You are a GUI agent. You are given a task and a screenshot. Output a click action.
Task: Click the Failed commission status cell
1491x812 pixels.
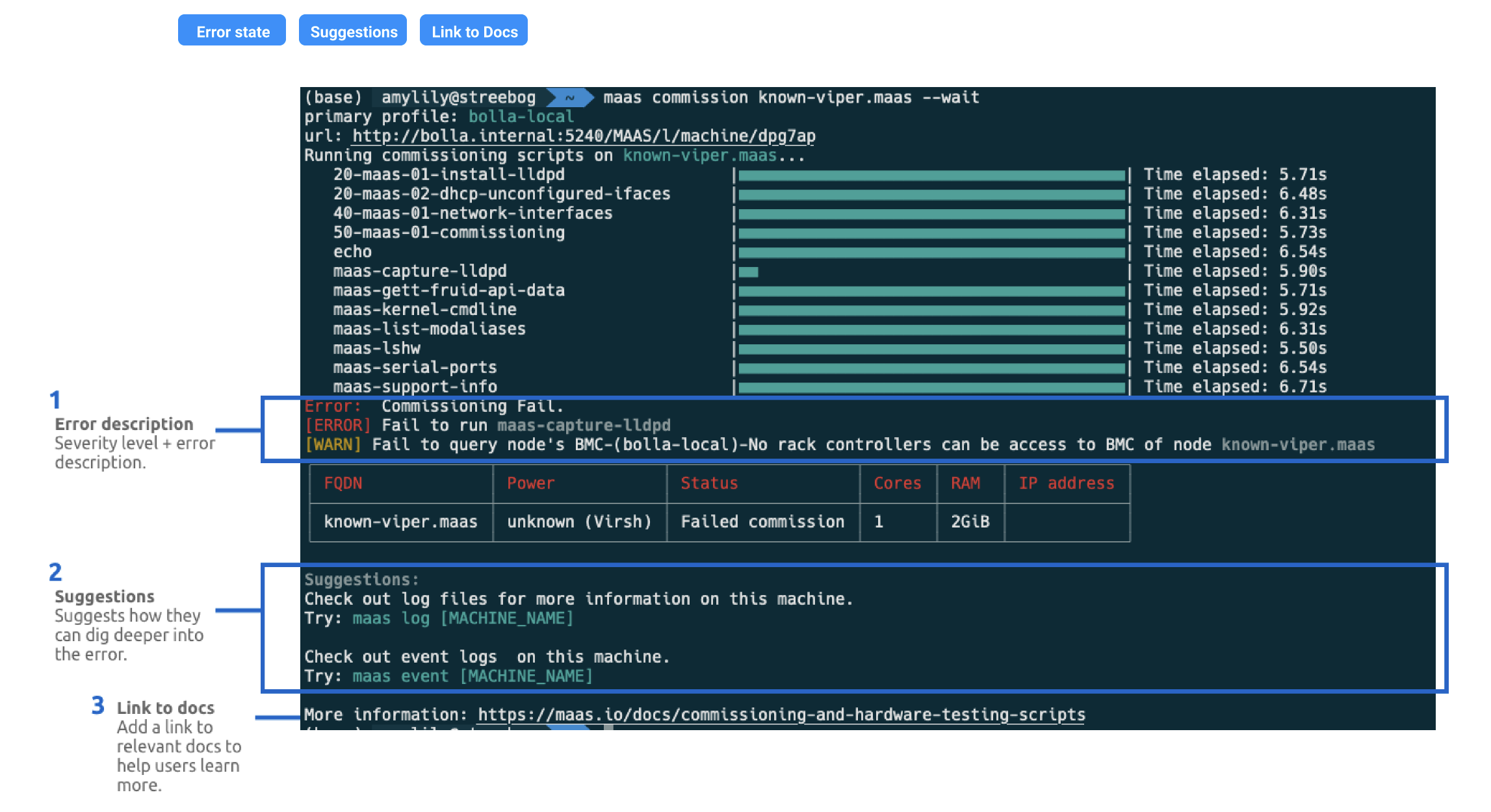[762, 522]
